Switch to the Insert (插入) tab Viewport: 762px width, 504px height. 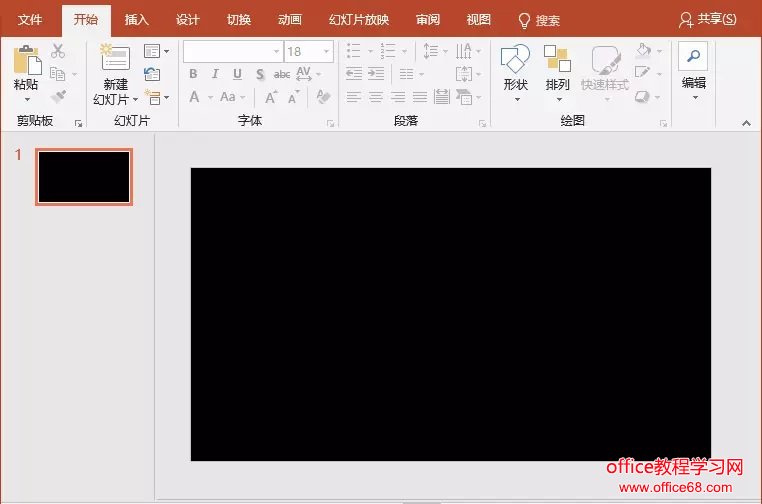136,20
